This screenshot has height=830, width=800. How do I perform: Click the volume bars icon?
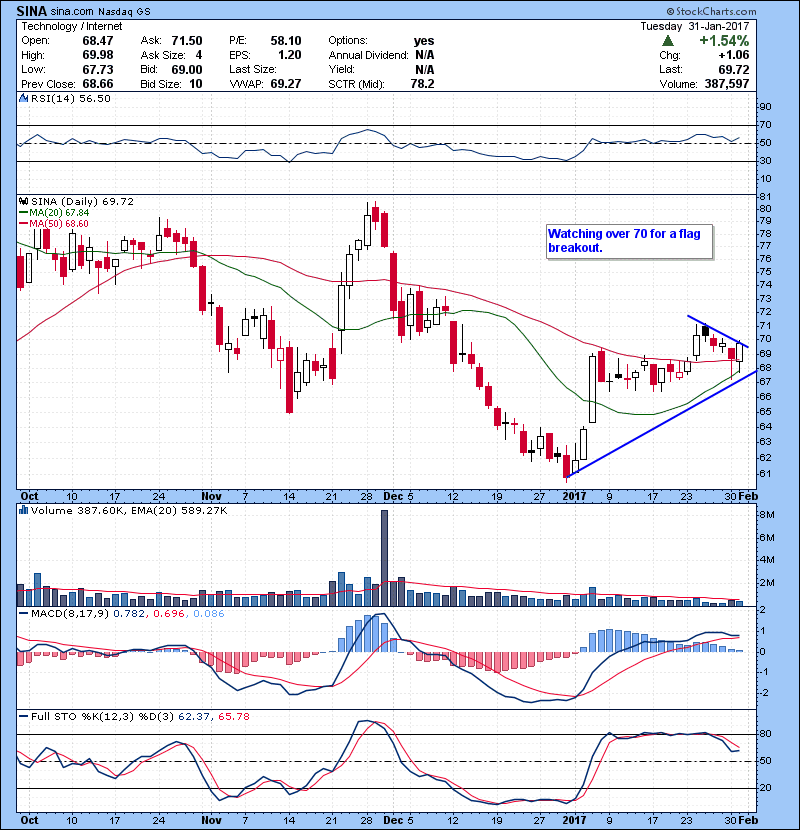point(23,511)
